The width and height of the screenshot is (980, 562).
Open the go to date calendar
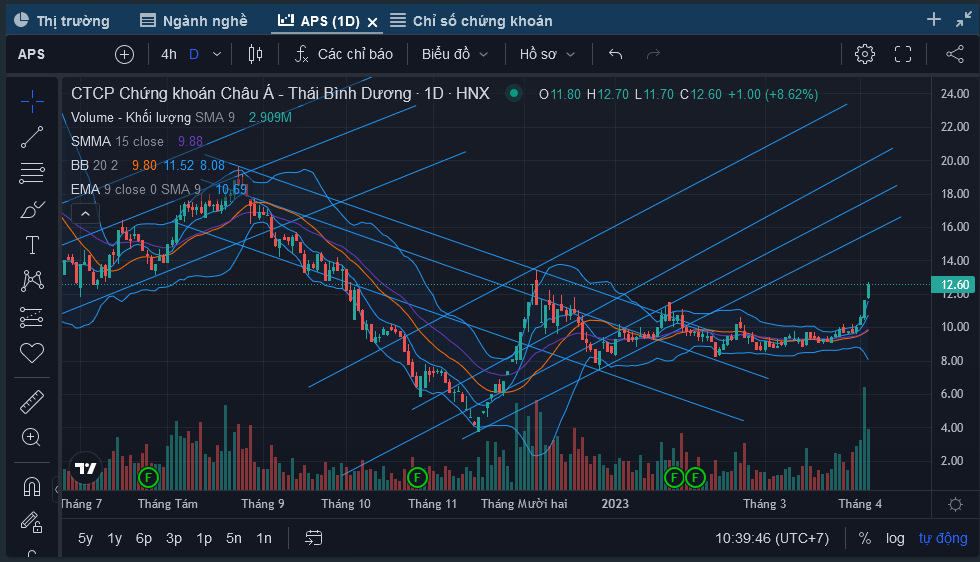(x=314, y=538)
